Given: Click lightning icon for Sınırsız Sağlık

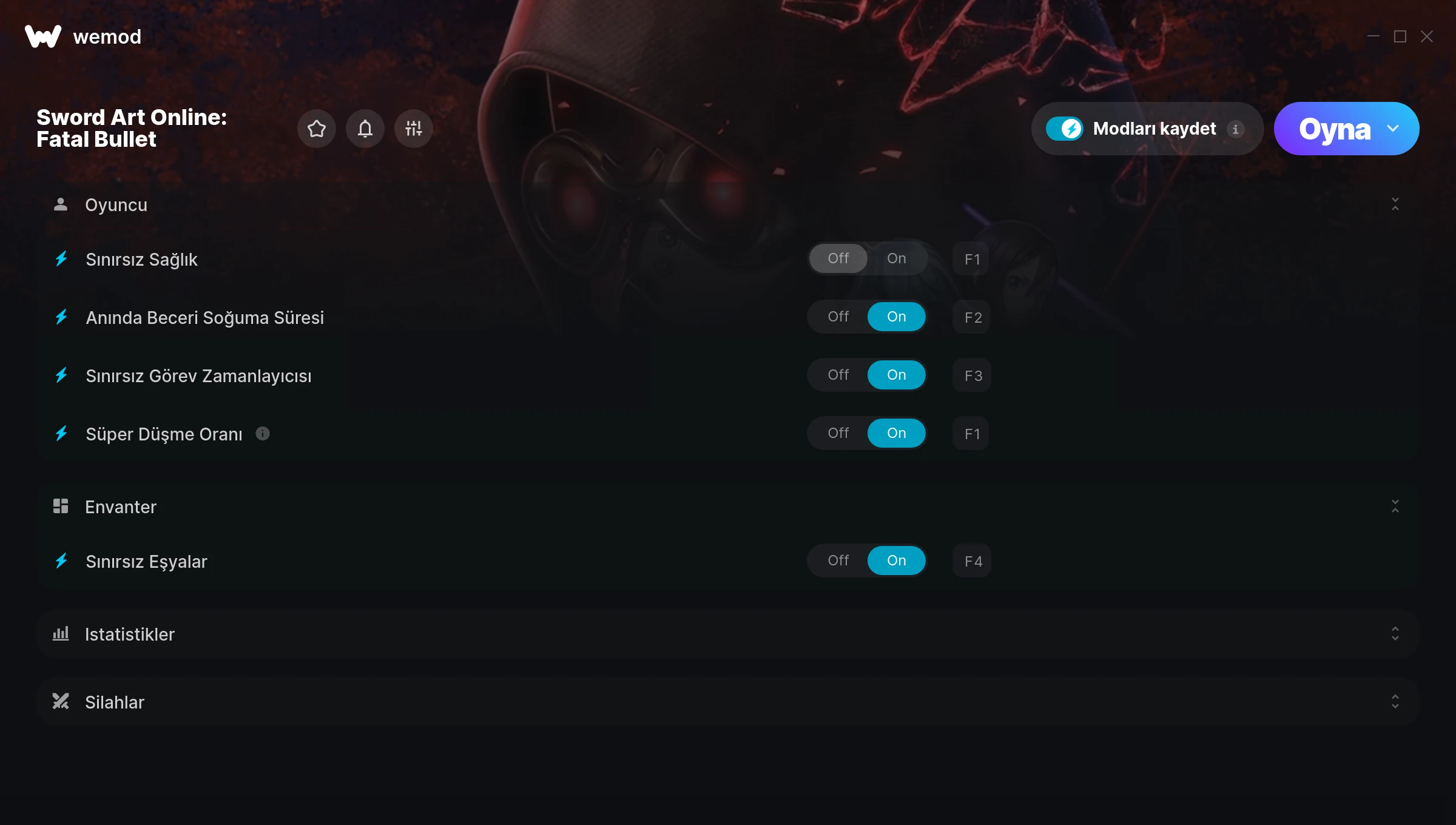Looking at the screenshot, I should 61,259.
